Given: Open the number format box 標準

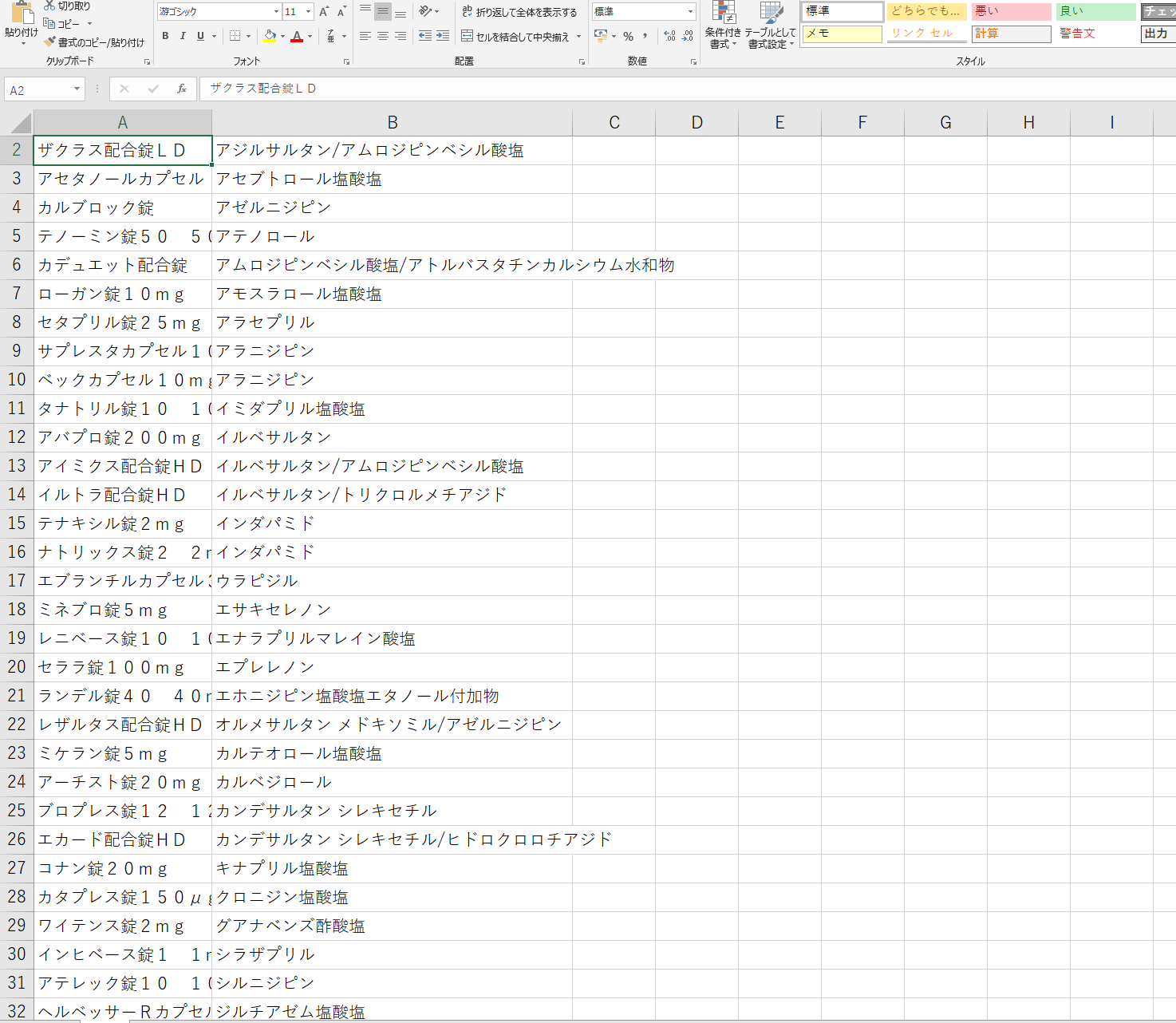Looking at the screenshot, I should coord(644,11).
